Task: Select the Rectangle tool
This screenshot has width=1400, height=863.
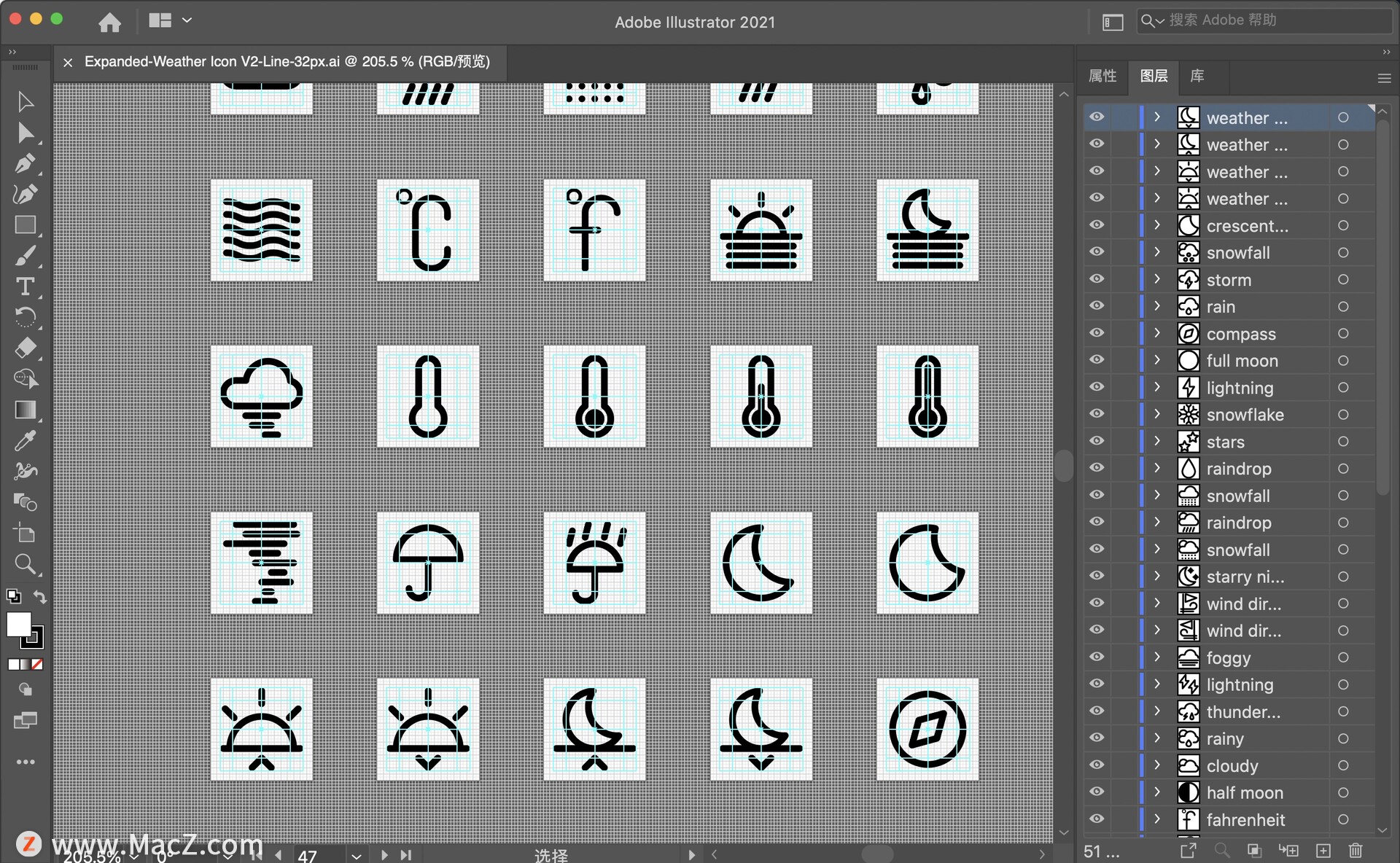Action: [x=25, y=225]
